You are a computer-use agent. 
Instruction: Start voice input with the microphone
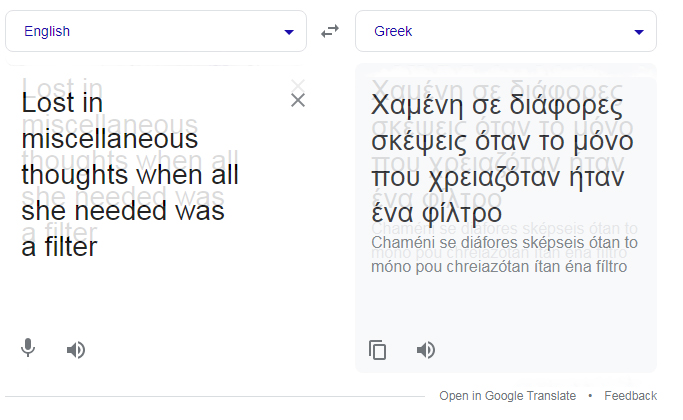click(28, 348)
